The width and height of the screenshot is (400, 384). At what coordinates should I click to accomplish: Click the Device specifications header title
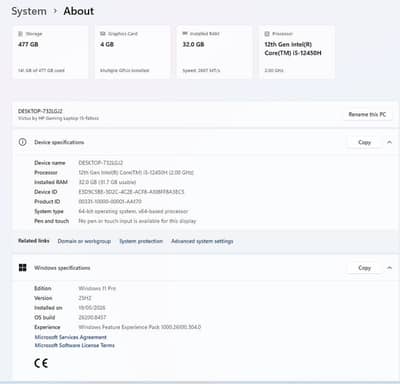59,142
